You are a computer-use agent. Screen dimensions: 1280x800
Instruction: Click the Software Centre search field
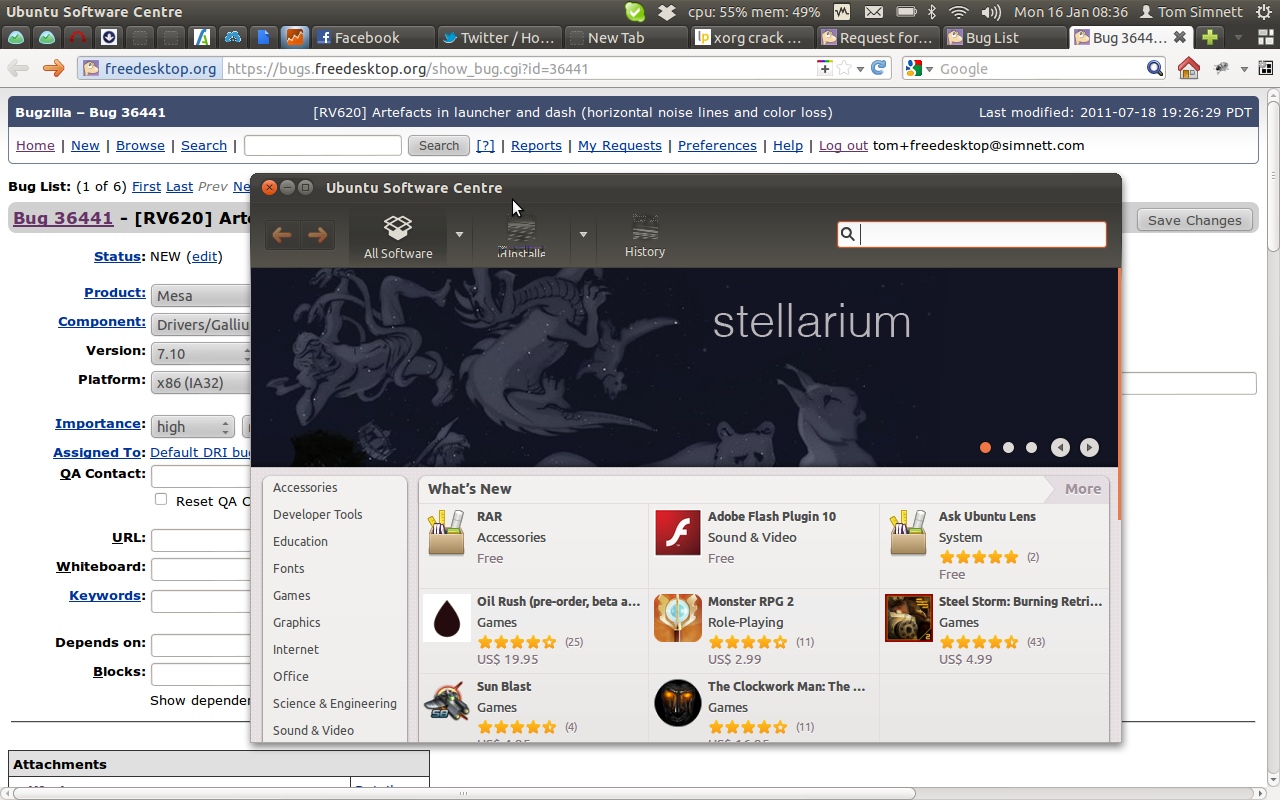coord(981,234)
